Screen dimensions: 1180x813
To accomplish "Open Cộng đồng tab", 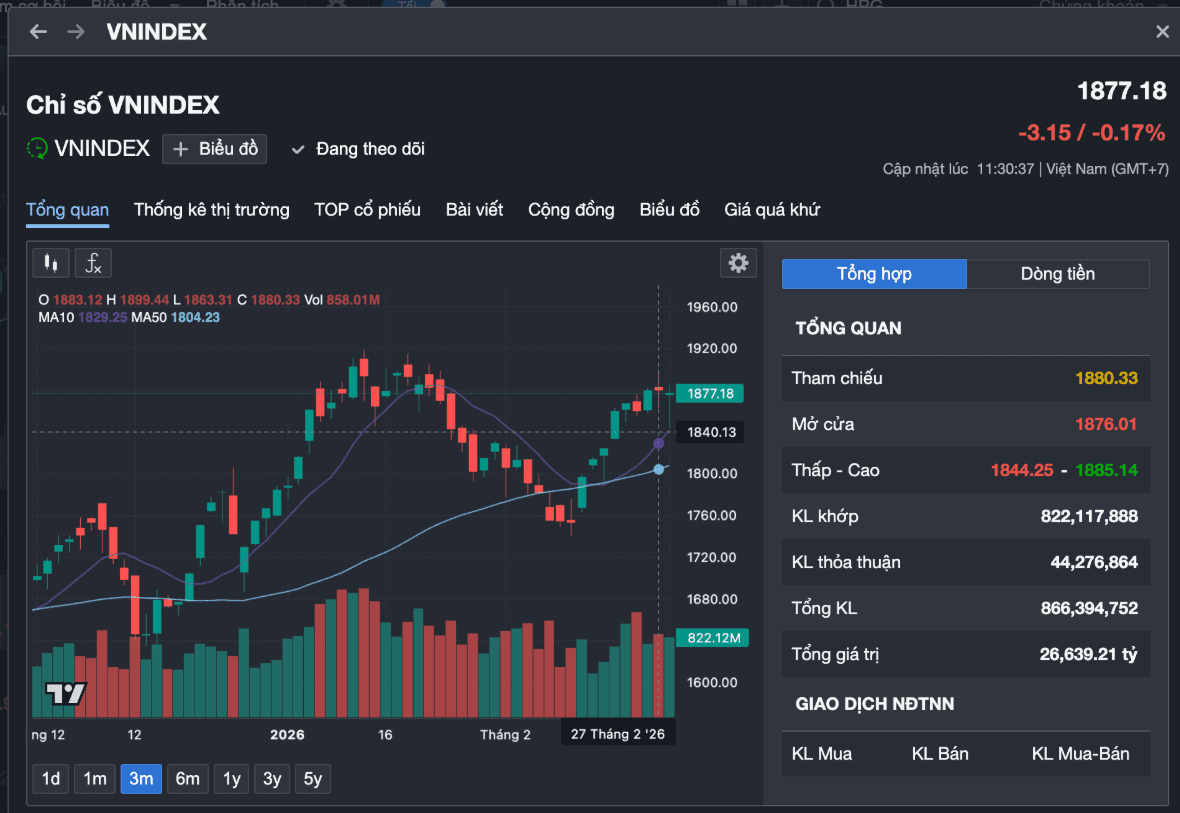I will click(571, 210).
